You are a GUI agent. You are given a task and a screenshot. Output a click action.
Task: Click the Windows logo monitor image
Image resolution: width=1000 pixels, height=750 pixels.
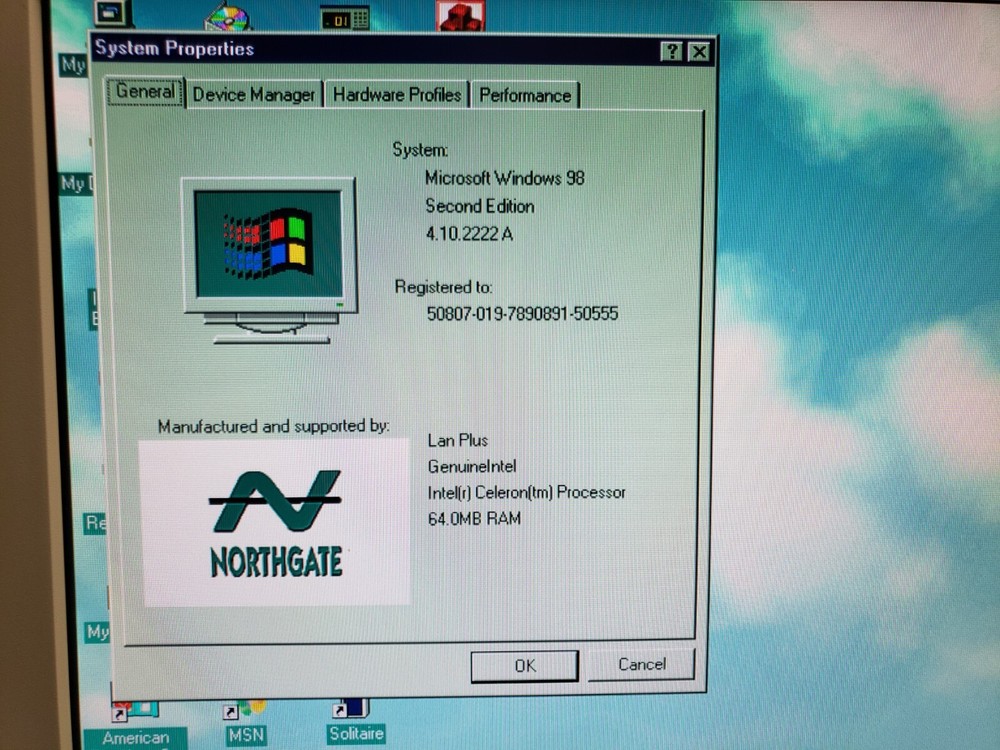pyautogui.click(x=268, y=261)
